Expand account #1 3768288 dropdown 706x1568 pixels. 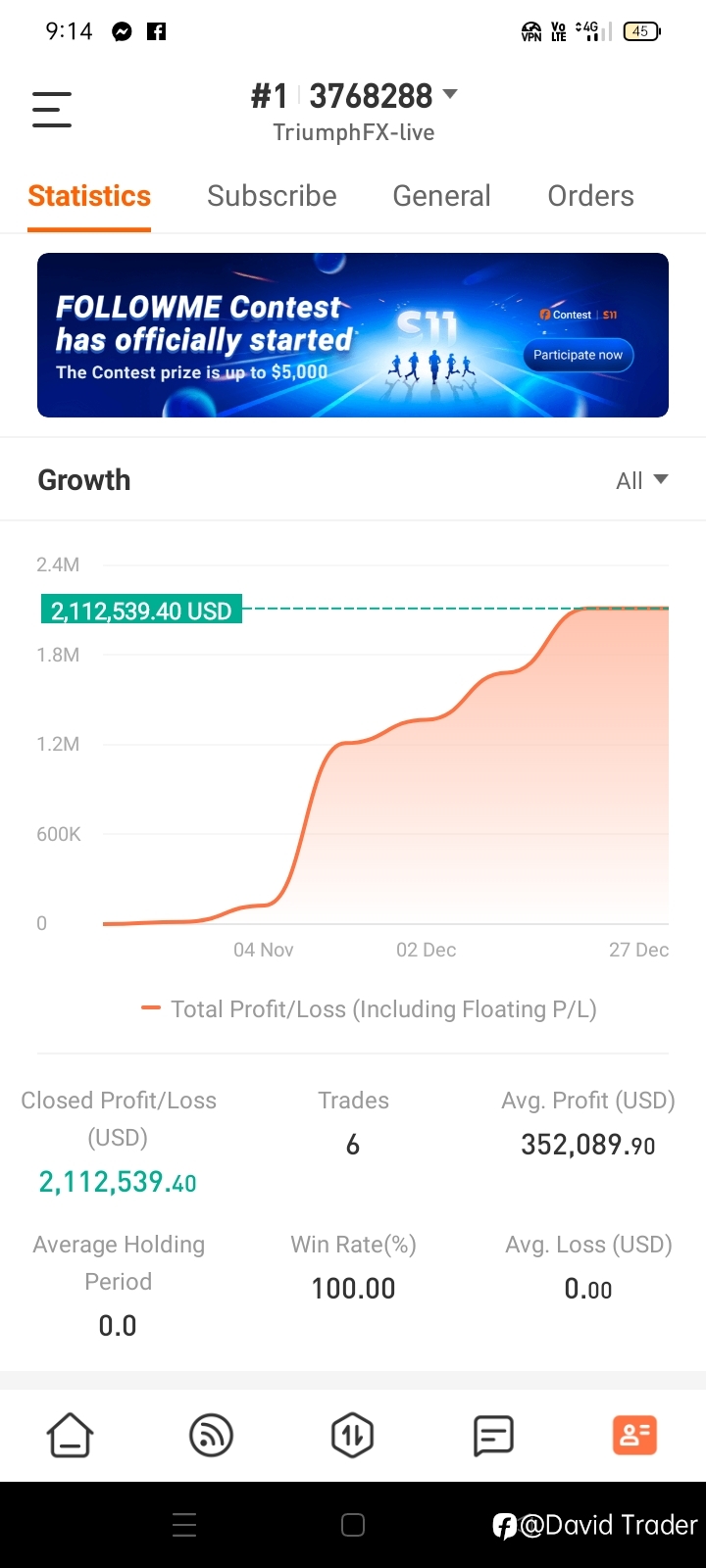354,96
